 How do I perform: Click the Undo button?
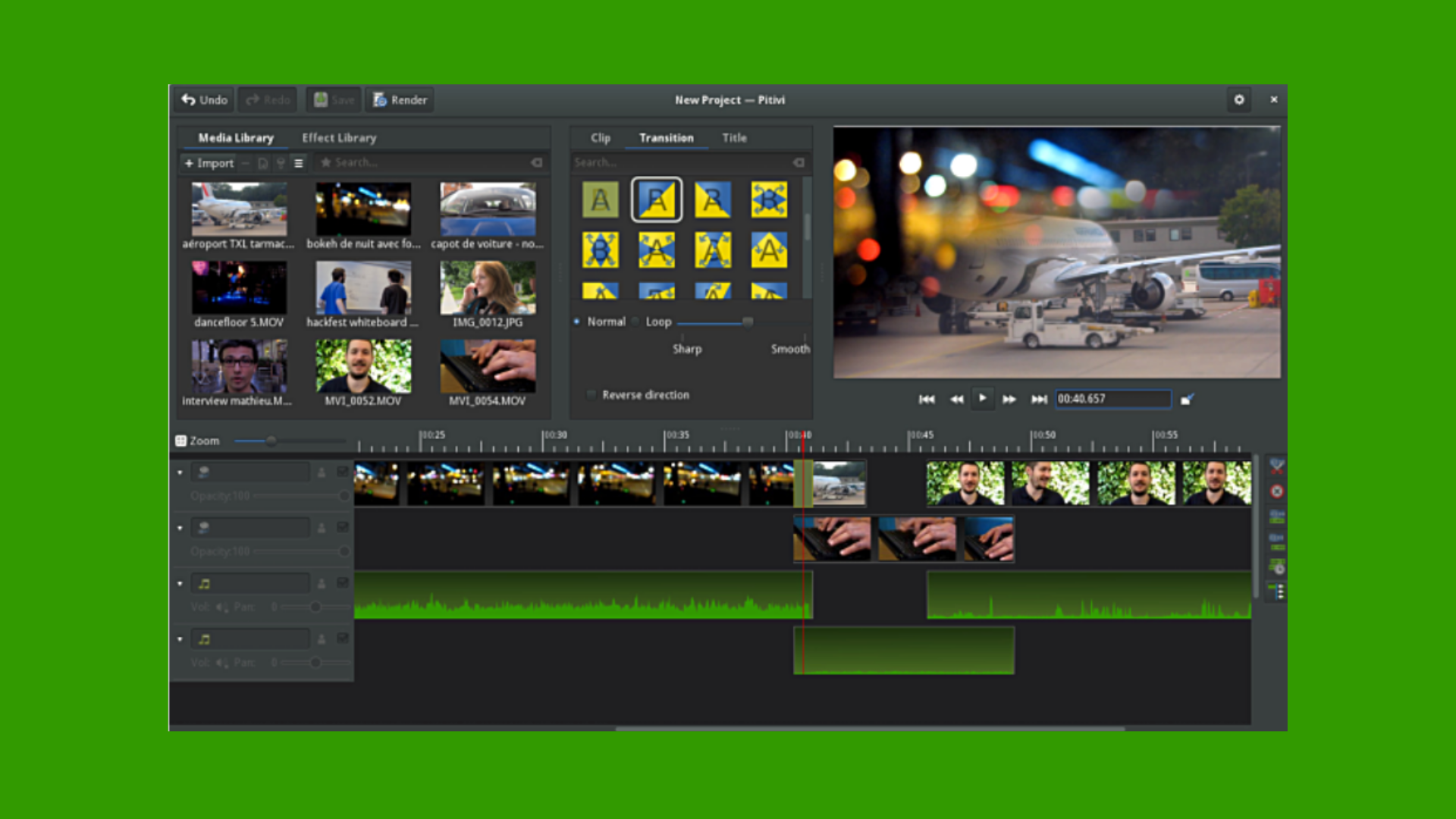point(204,99)
